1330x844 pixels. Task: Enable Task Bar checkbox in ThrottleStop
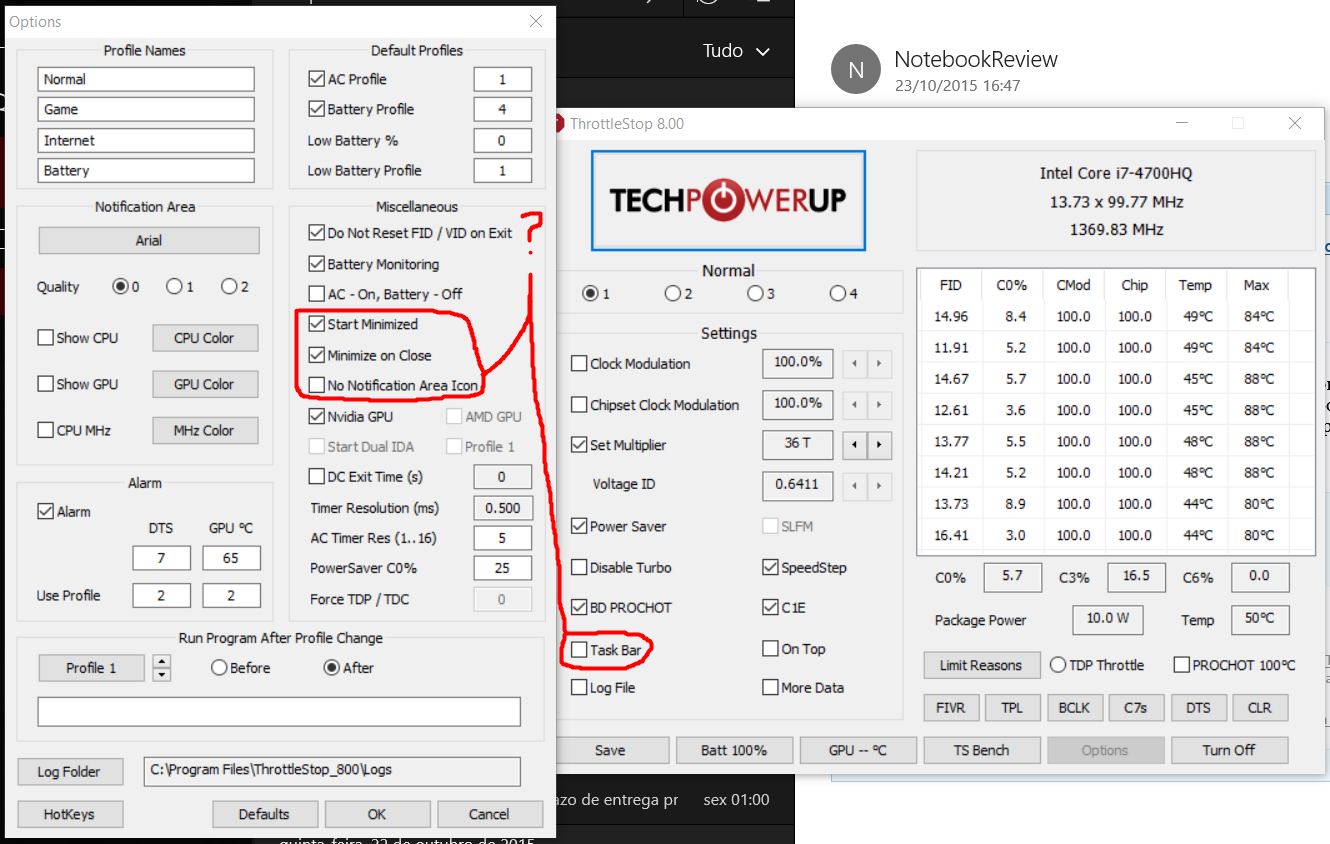[579, 650]
